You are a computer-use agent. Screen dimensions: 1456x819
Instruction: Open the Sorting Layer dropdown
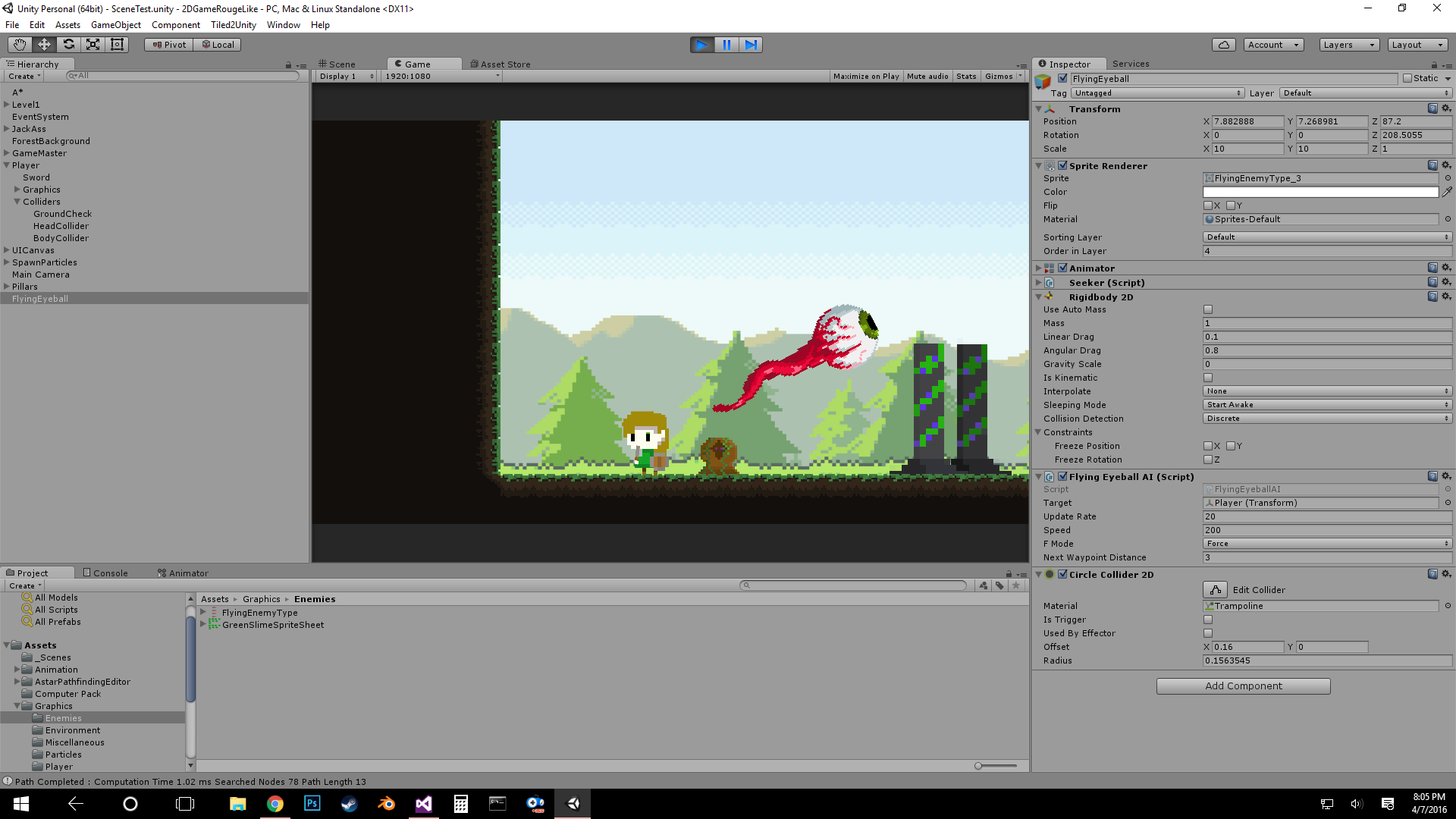click(x=1327, y=237)
